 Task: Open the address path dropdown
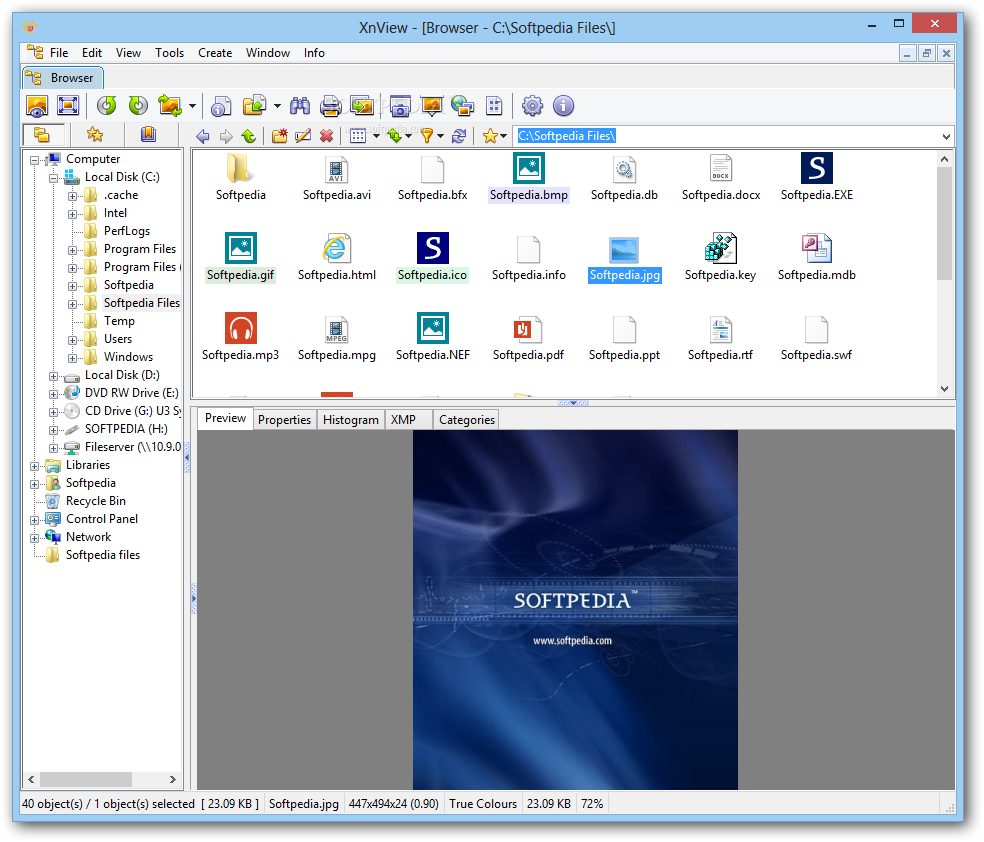[946, 136]
